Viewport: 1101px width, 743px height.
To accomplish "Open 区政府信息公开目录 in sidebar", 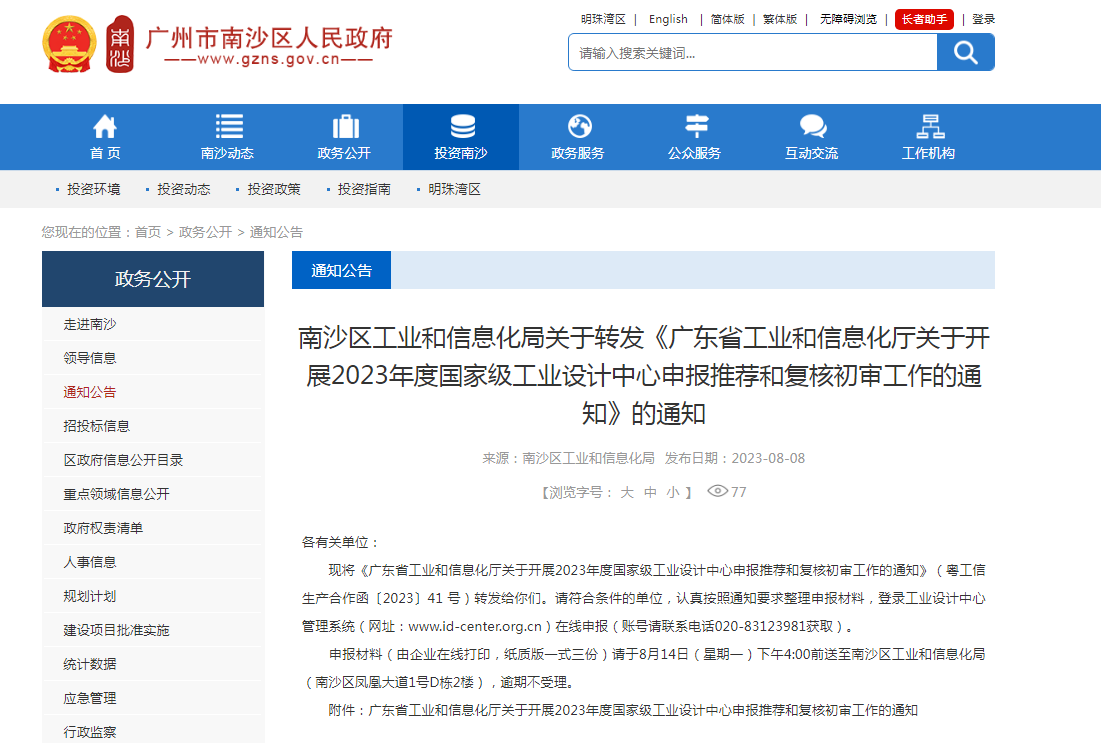I will tap(123, 460).
